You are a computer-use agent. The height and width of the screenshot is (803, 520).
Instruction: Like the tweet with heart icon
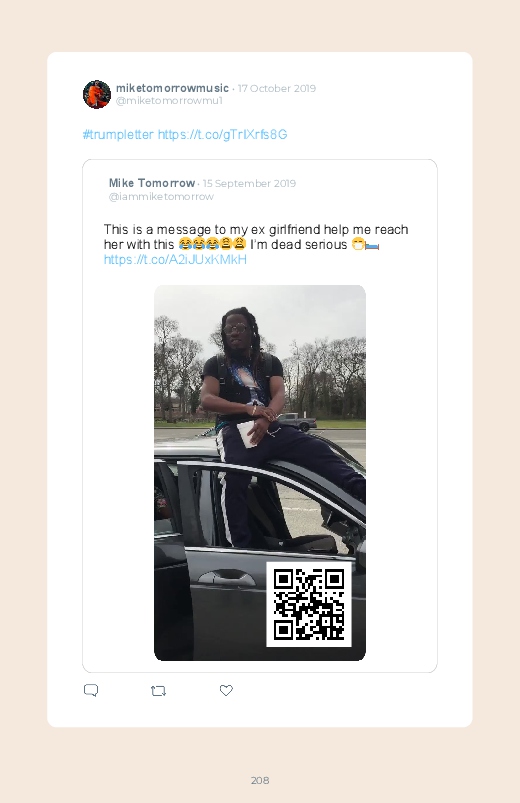226,690
